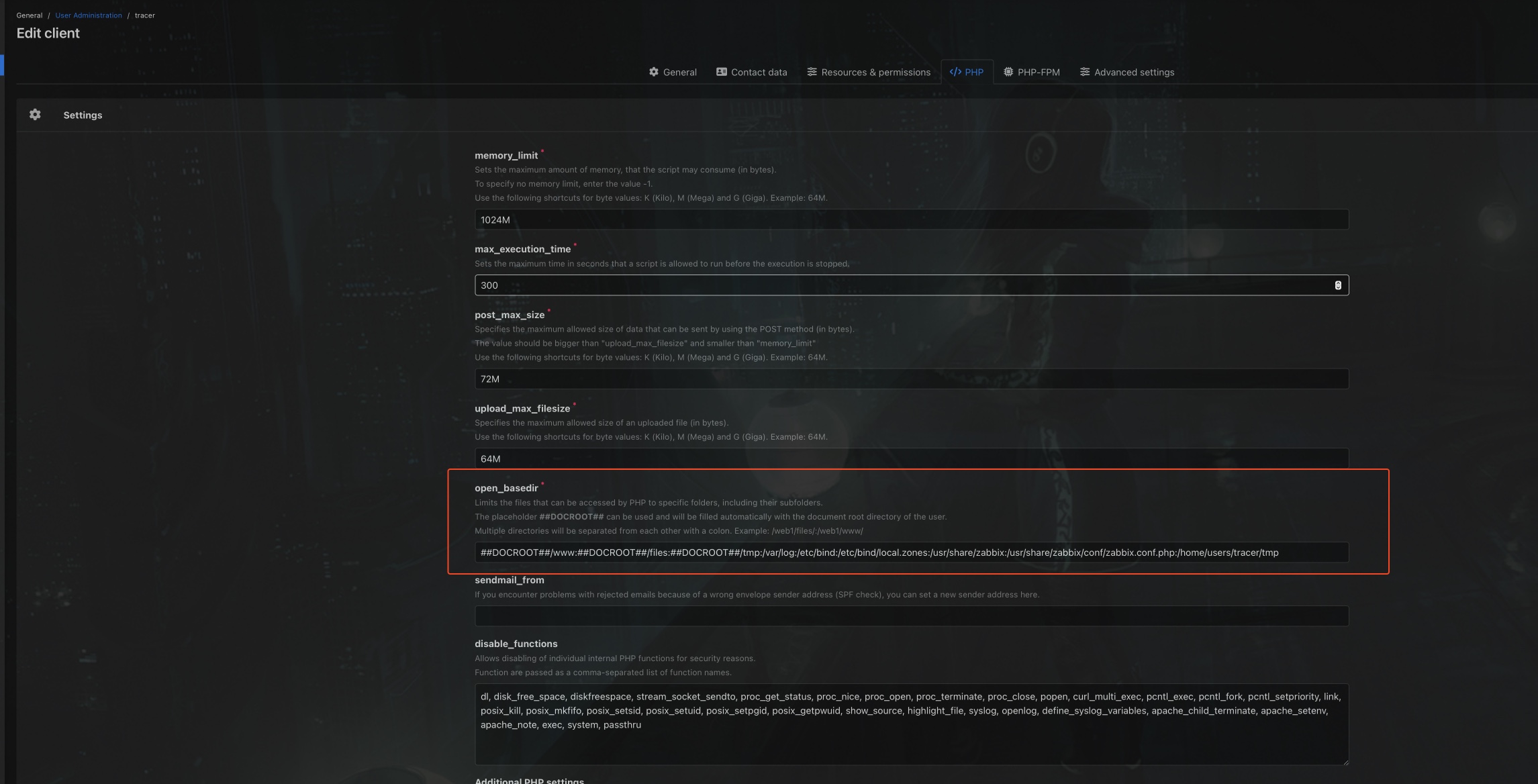
Task: Click the tracer breadcrumb item
Action: pyautogui.click(x=144, y=15)
